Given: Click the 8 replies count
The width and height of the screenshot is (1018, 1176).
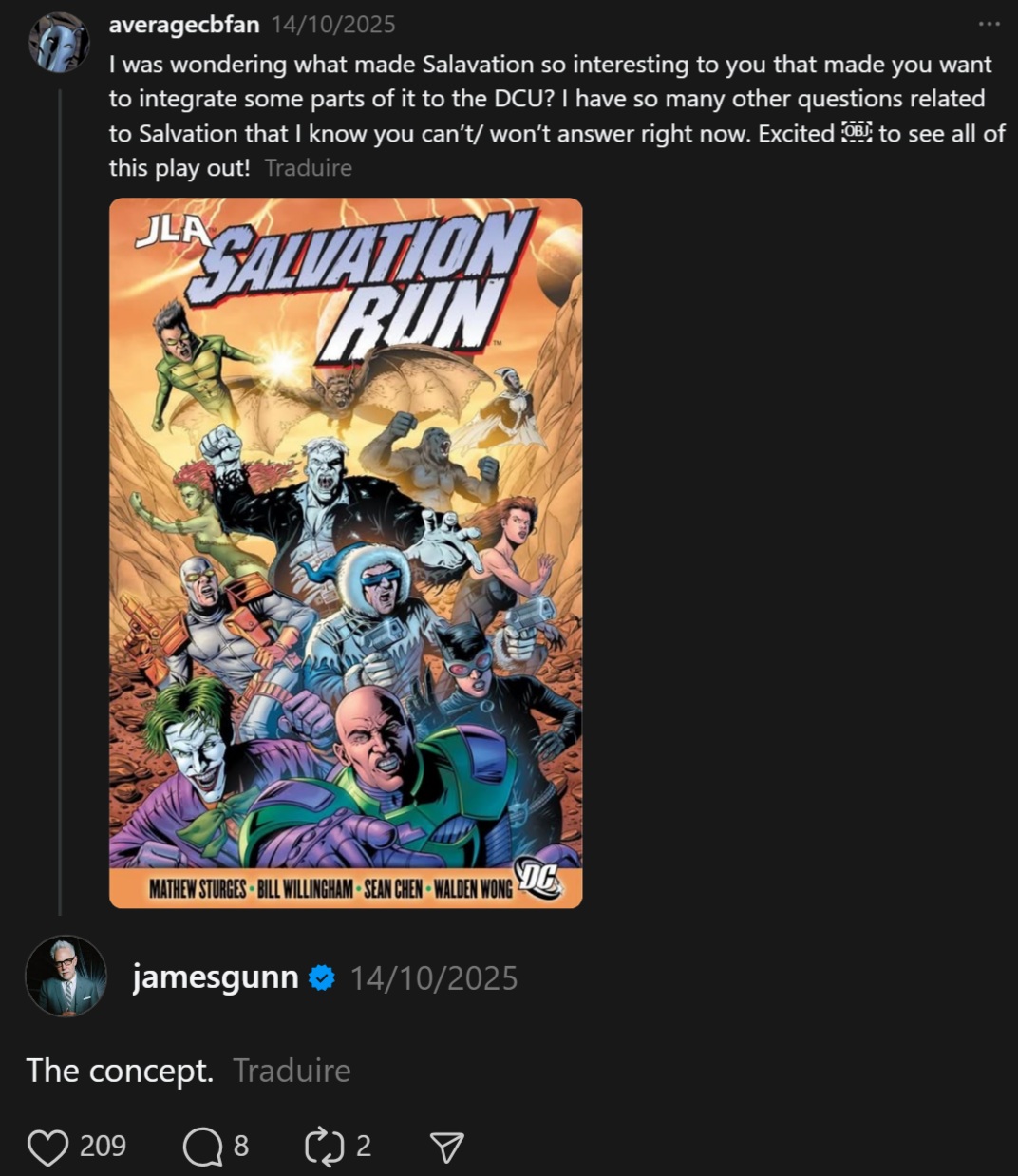Looking at the screenshot, I should click(241, 1146).
